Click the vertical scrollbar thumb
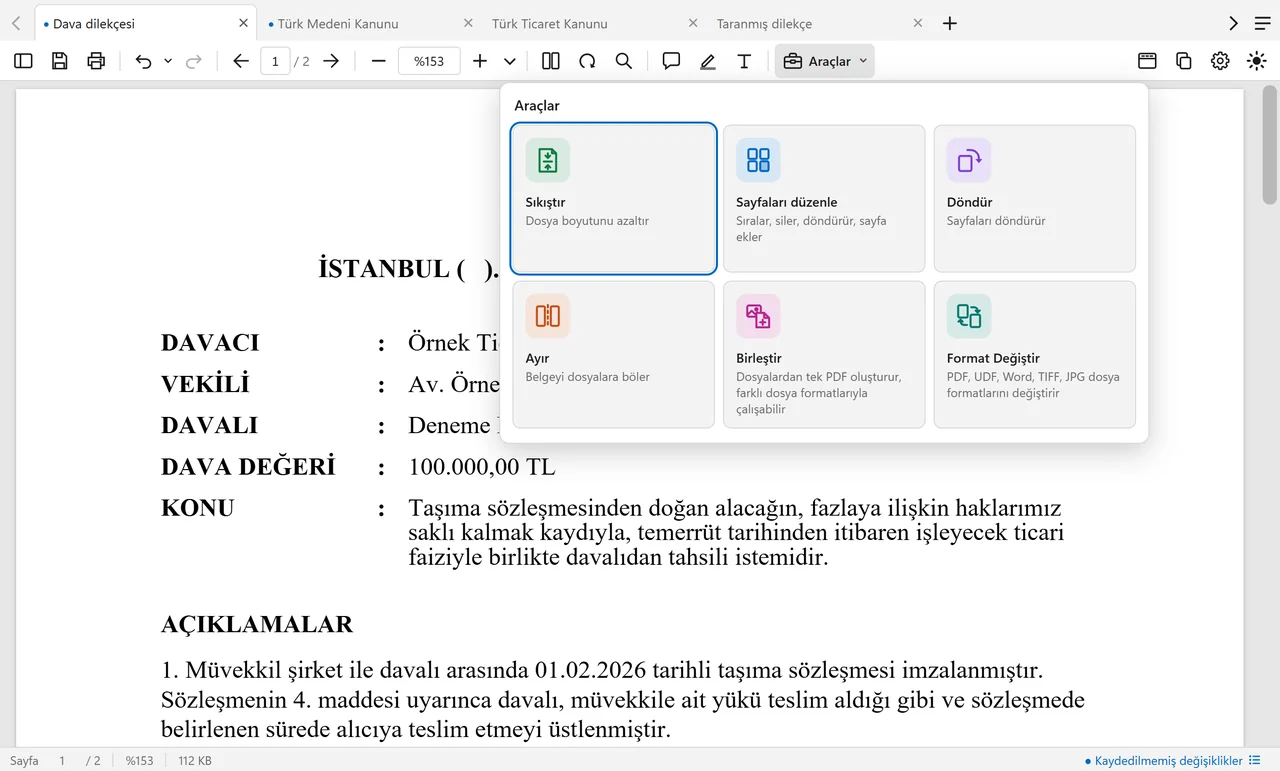Screen dimensions: 1280x771 1270,145
